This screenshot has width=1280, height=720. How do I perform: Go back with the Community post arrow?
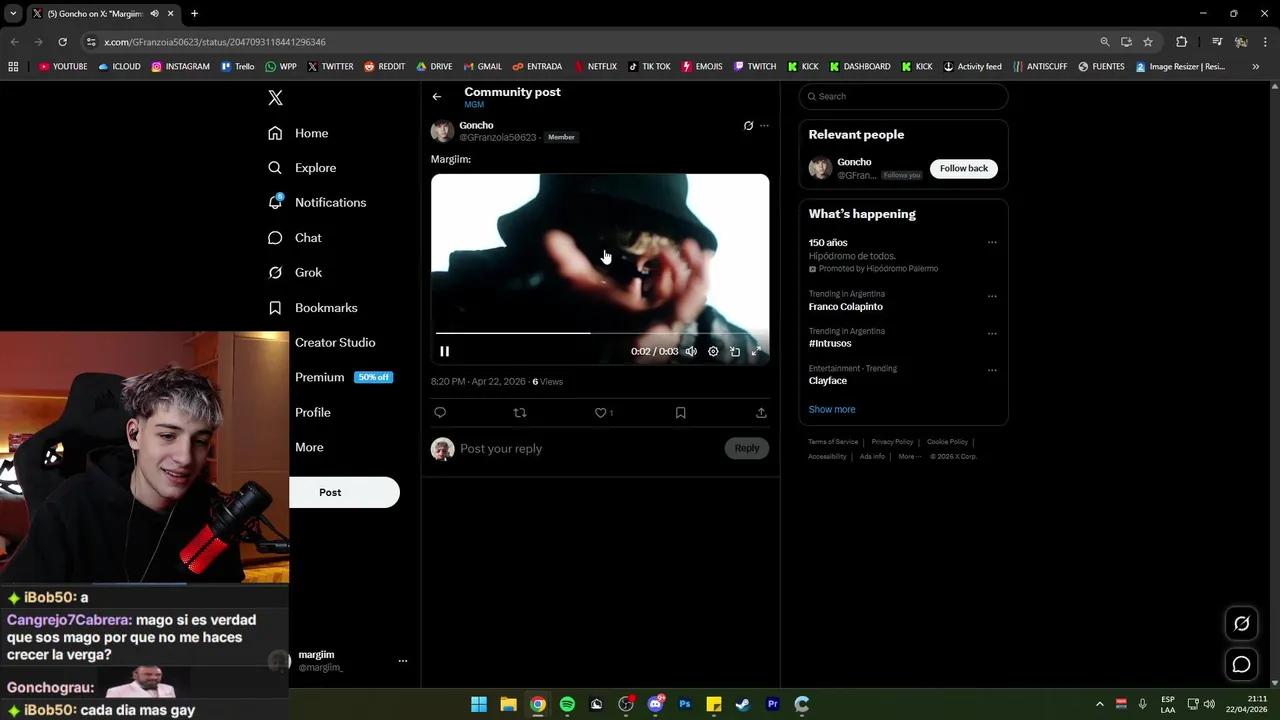coord(437,97)
